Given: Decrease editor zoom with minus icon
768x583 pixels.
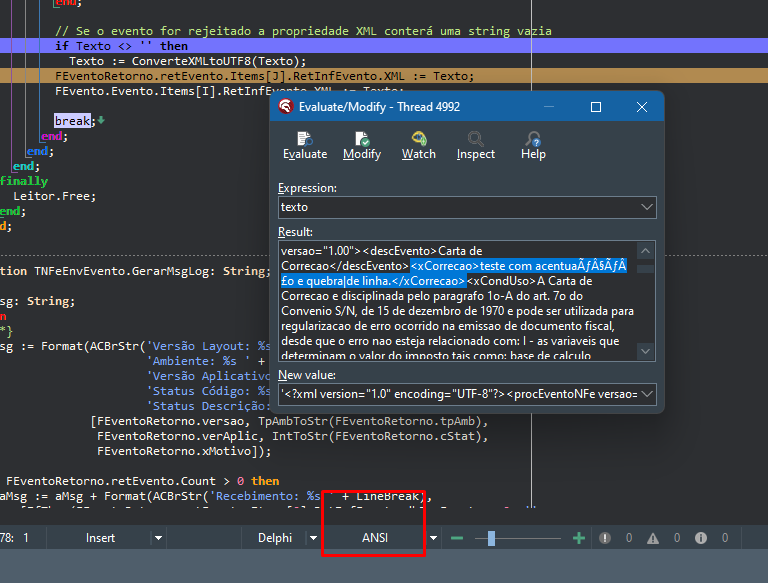Looking at the screenshot, I should [456, 538].
